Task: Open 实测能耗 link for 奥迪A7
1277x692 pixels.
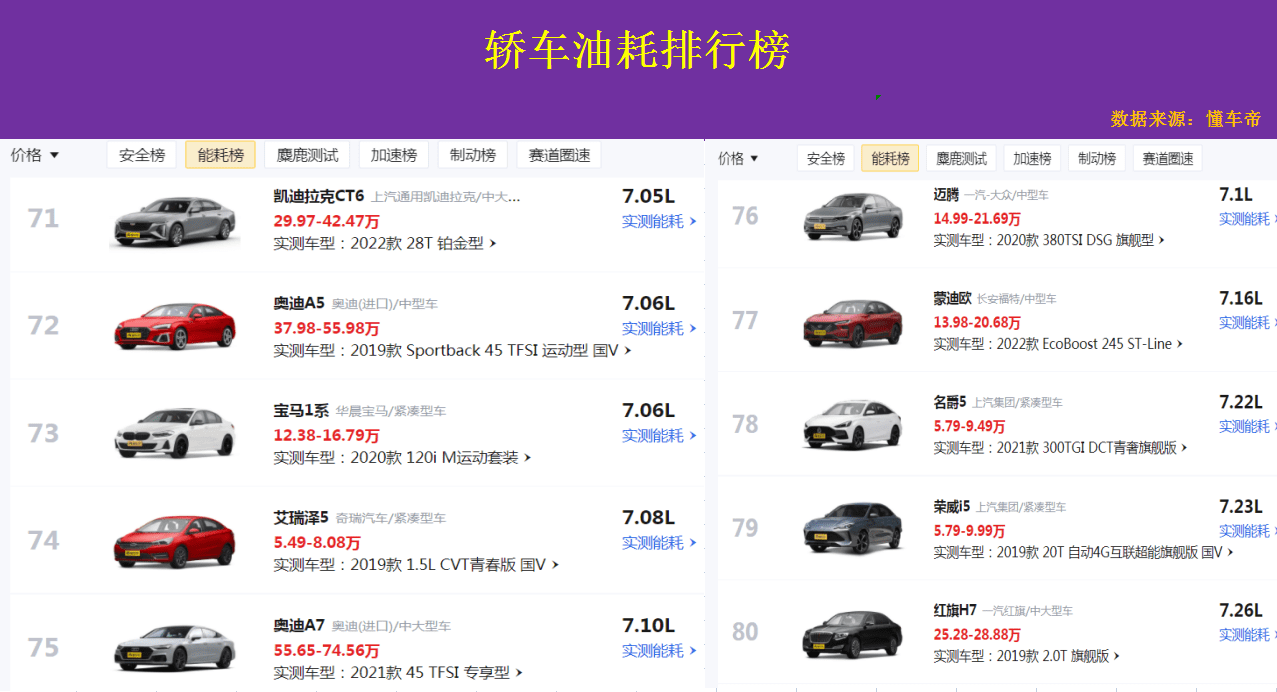Action: point(657,651)
